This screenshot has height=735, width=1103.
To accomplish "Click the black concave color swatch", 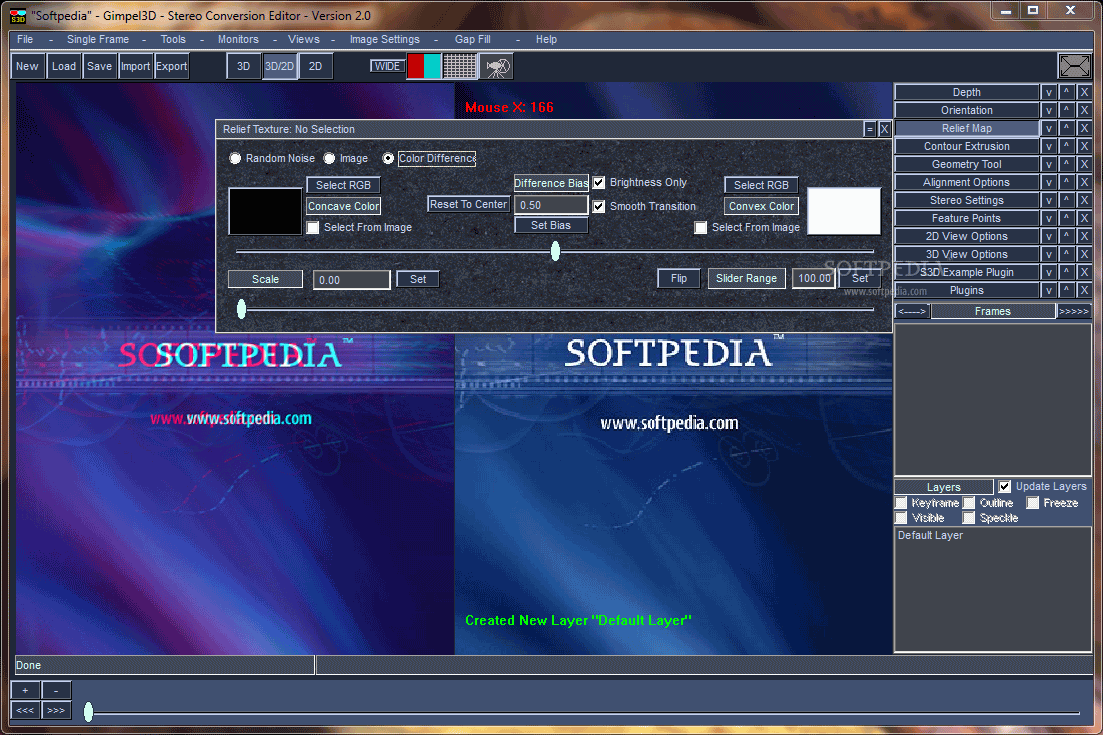I will [265, 211].
